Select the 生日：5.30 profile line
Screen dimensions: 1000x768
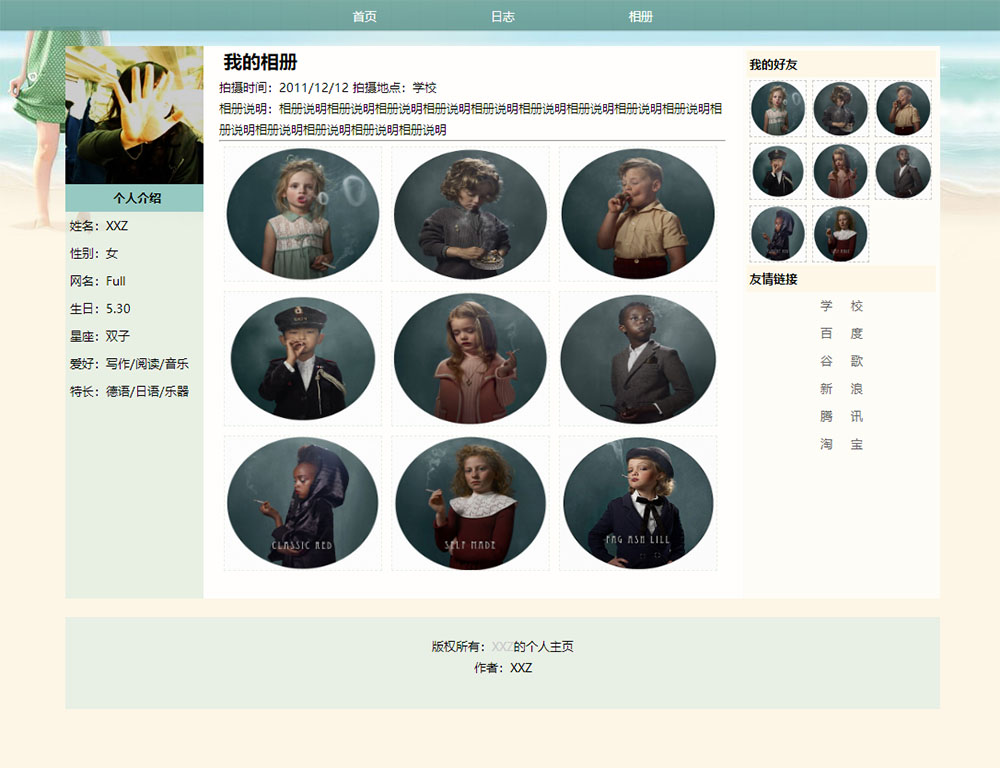[x=100, y=309]
